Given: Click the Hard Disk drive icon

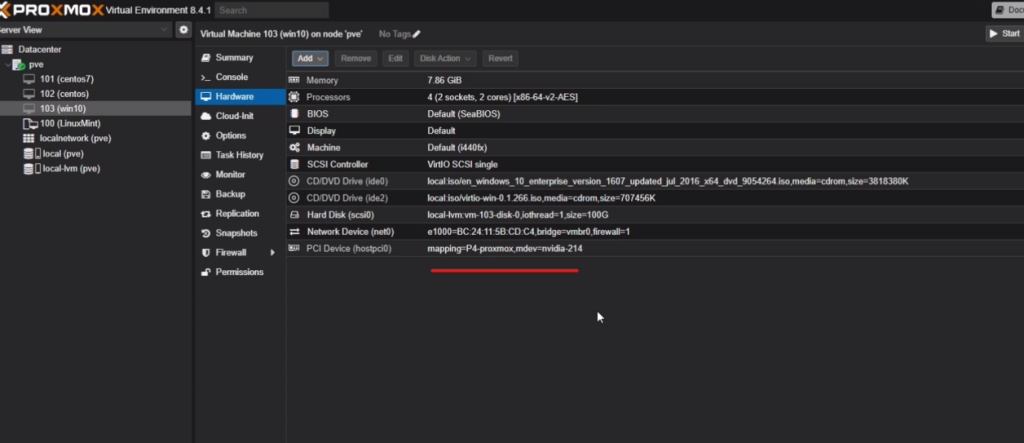Looking at the screenshot, I should pos(295,215).
